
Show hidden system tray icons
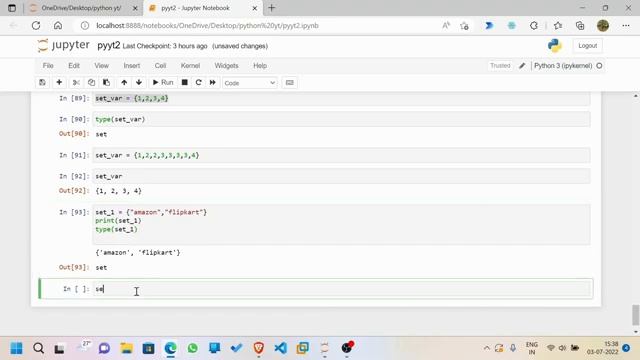click(487, 348)
